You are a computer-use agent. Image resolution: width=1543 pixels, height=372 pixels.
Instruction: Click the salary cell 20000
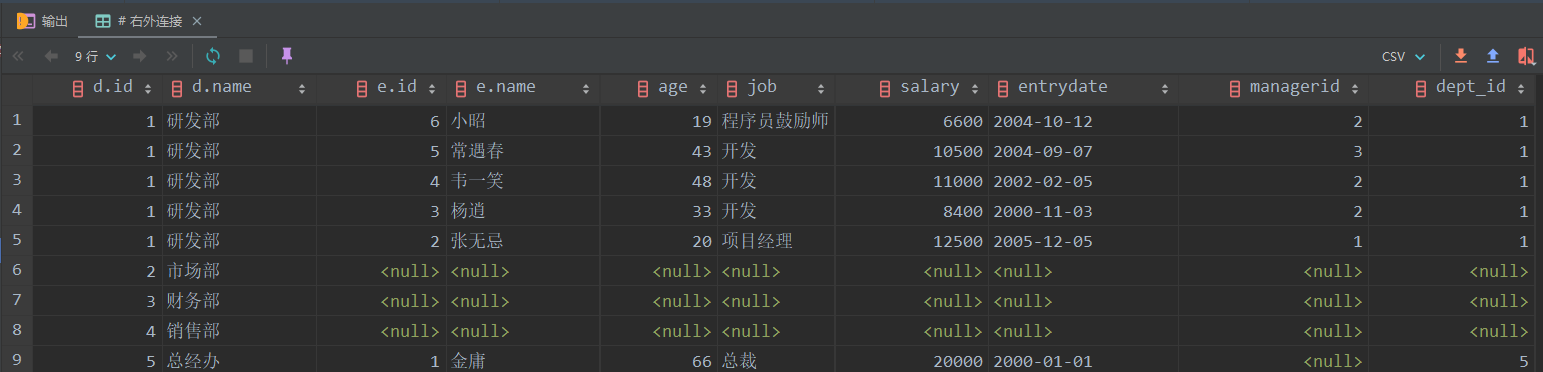(x=911, y=361)
